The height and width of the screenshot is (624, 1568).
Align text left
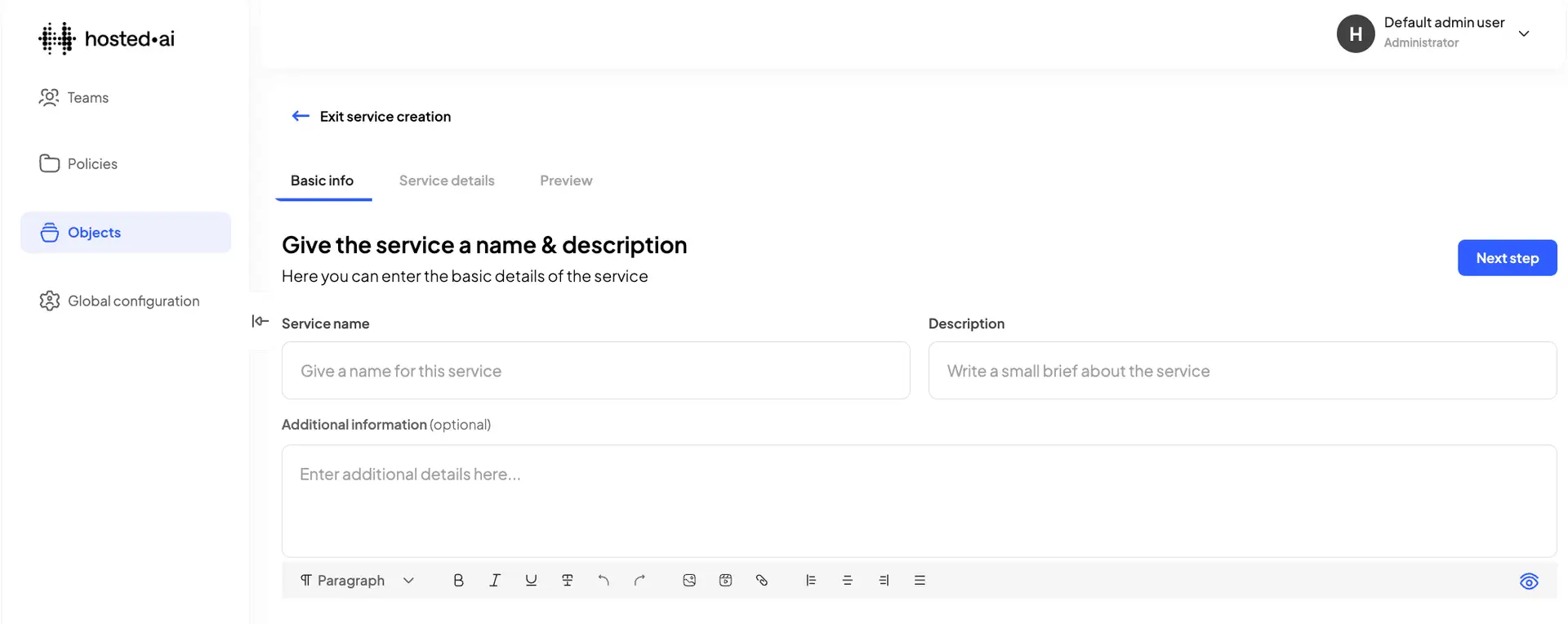(811, 581)
